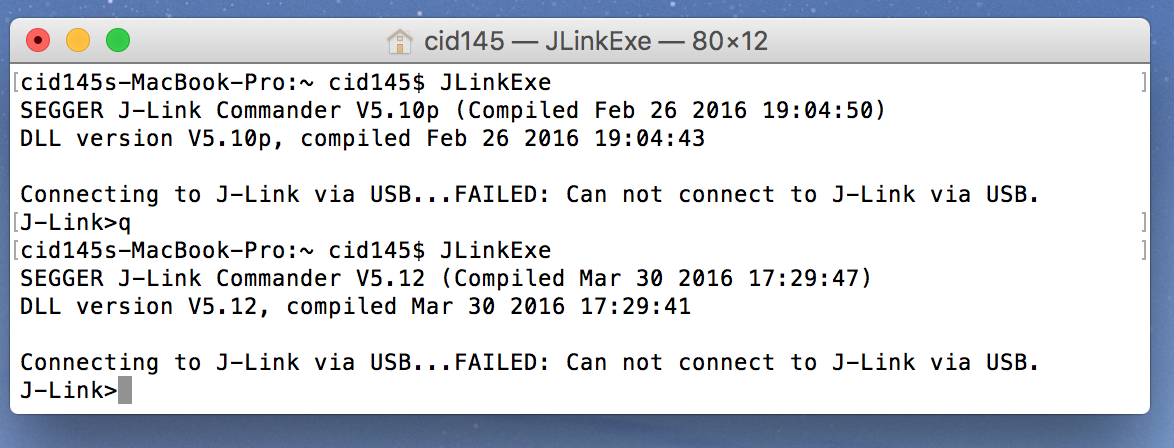Click the 'J-Link>q' quit command line

tap(76, 223)
